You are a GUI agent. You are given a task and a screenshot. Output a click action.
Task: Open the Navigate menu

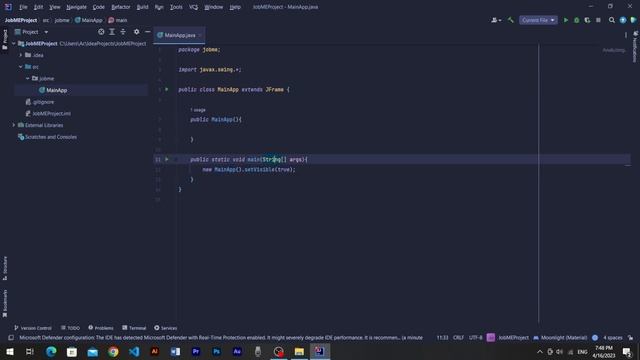click(x=76, y=7)
